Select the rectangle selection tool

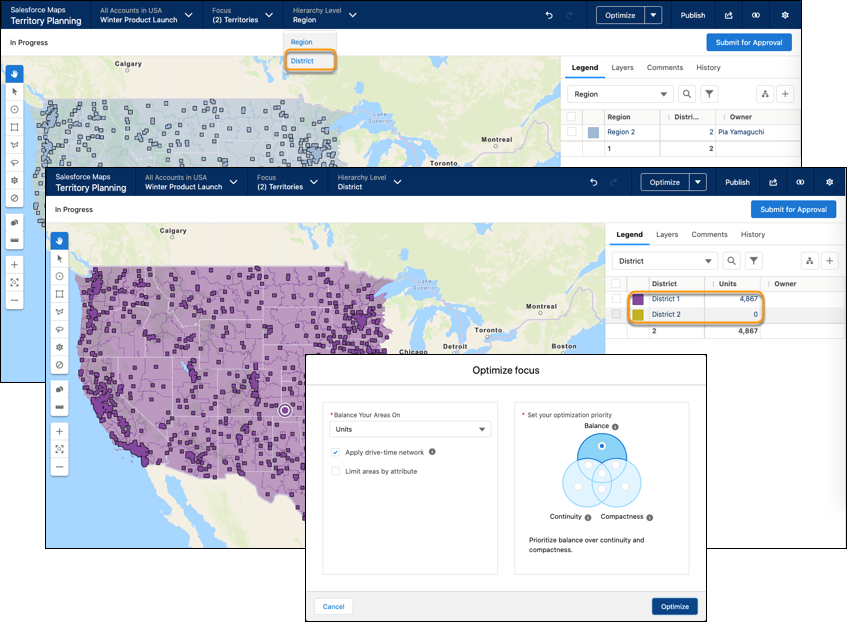tap(59, 294)
